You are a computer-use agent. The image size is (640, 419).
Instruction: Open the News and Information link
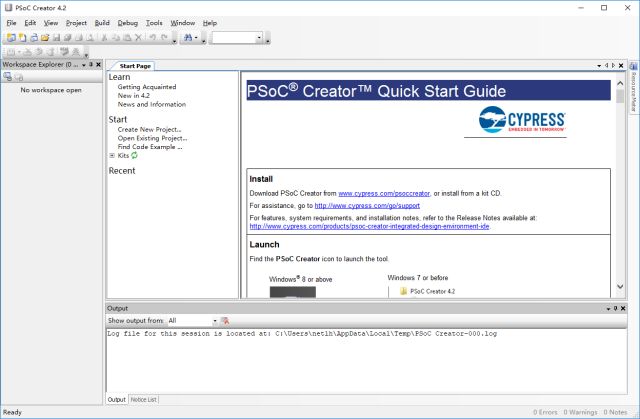point(151,104)
